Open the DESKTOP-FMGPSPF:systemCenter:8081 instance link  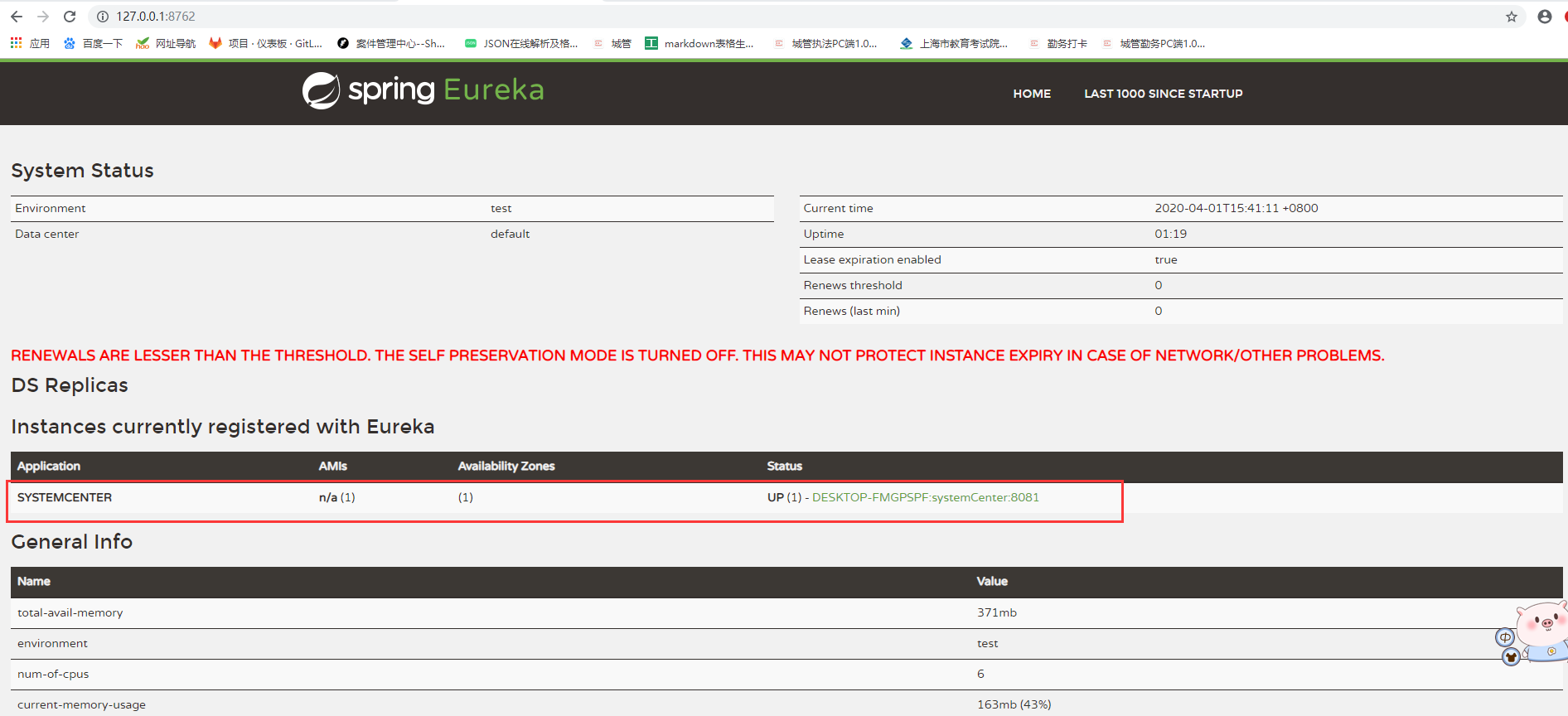[926, 497]
